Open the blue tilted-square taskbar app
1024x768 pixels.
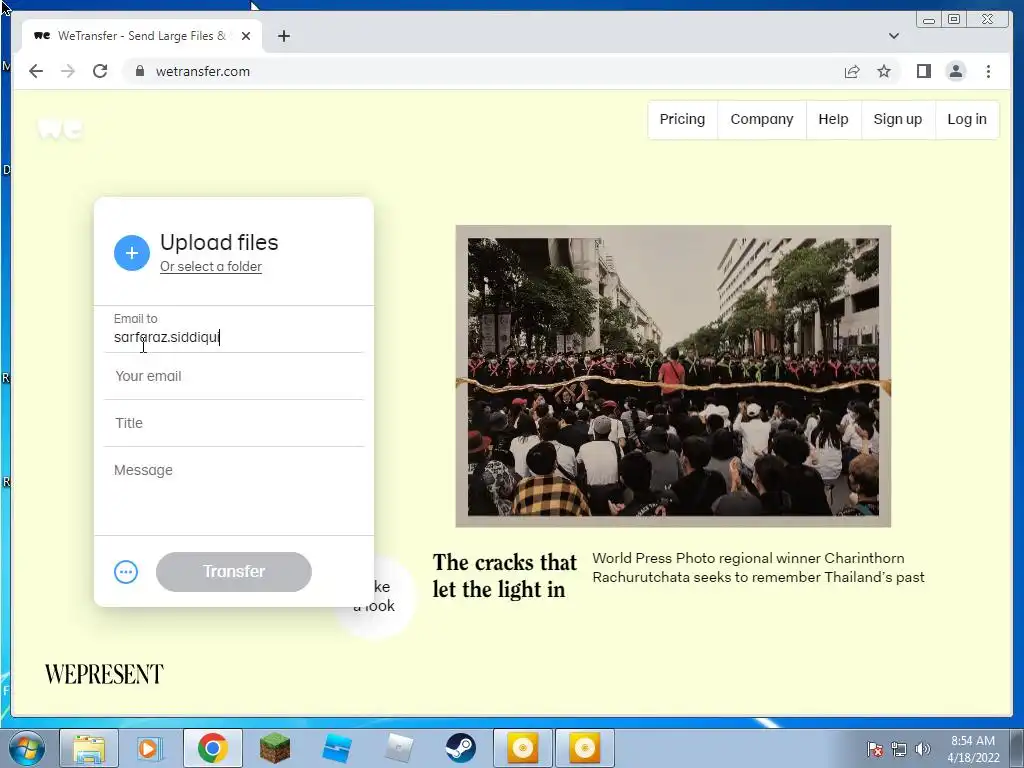click(x=337, y=748)
